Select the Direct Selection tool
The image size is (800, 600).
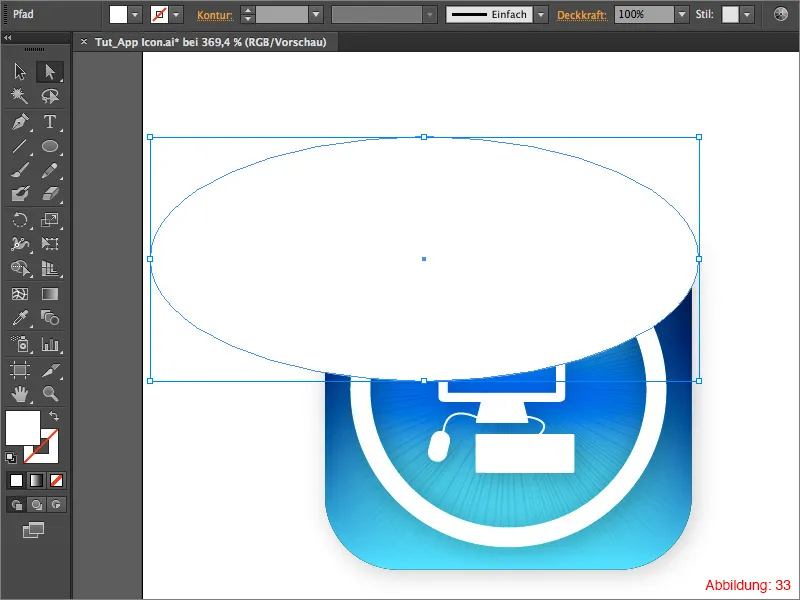[49, 71]
